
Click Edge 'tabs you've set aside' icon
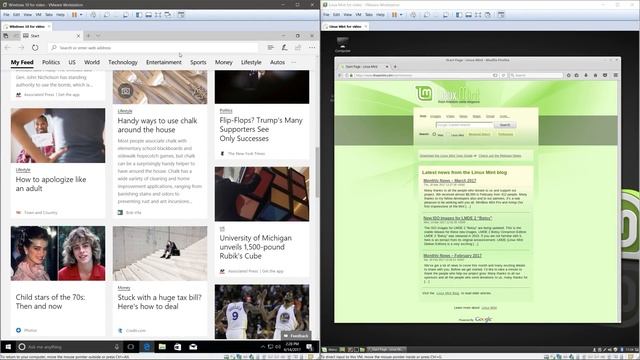pyautogui.click(x=6, y=36)
